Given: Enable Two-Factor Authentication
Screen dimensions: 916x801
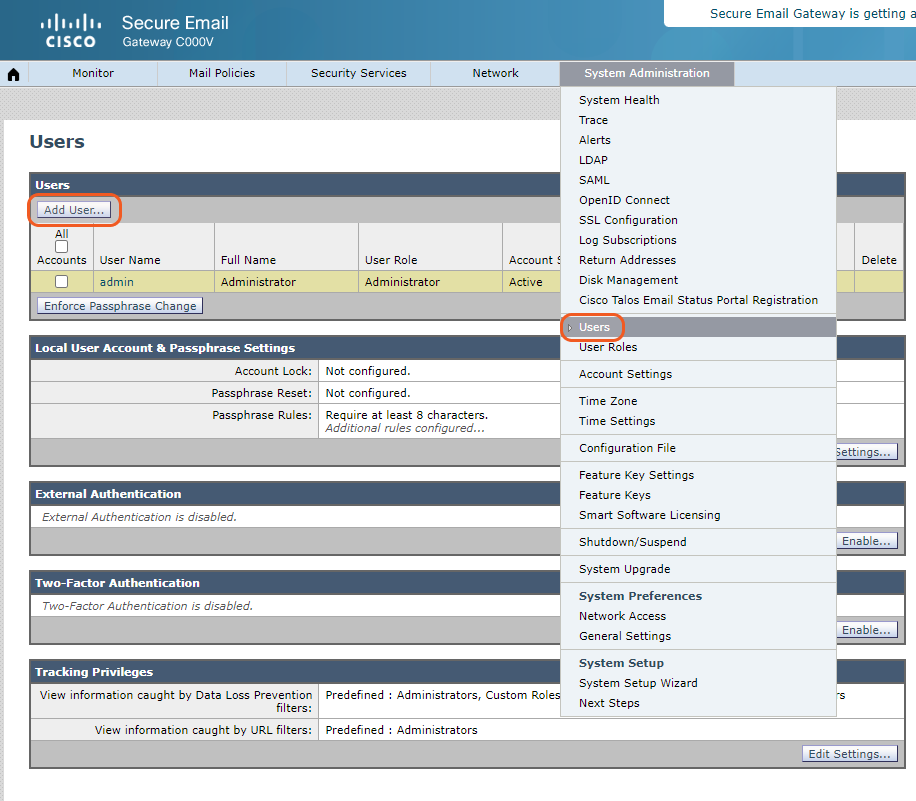Looking at the screenshot, I should [865, 630].
